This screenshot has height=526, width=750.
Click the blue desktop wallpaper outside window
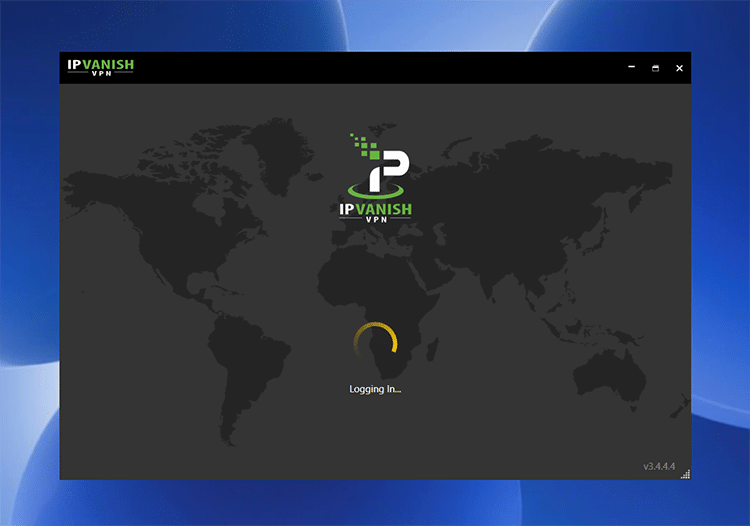point(30,300)
